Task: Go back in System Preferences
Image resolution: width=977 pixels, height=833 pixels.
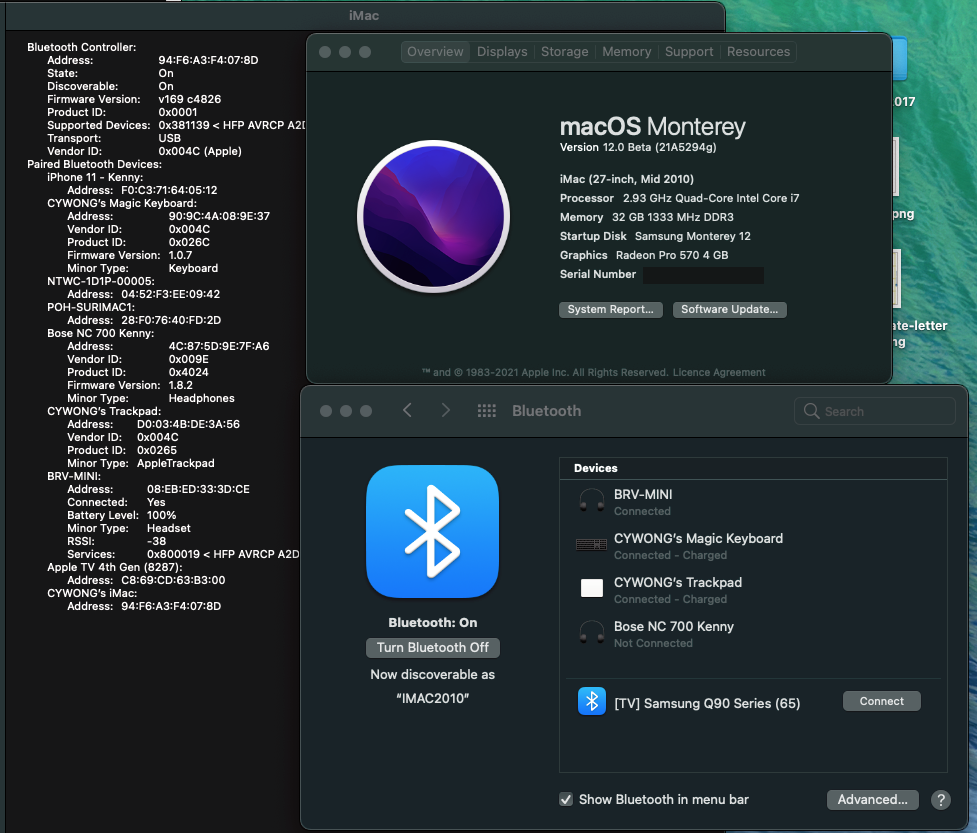Action: (x=407, y=410)
